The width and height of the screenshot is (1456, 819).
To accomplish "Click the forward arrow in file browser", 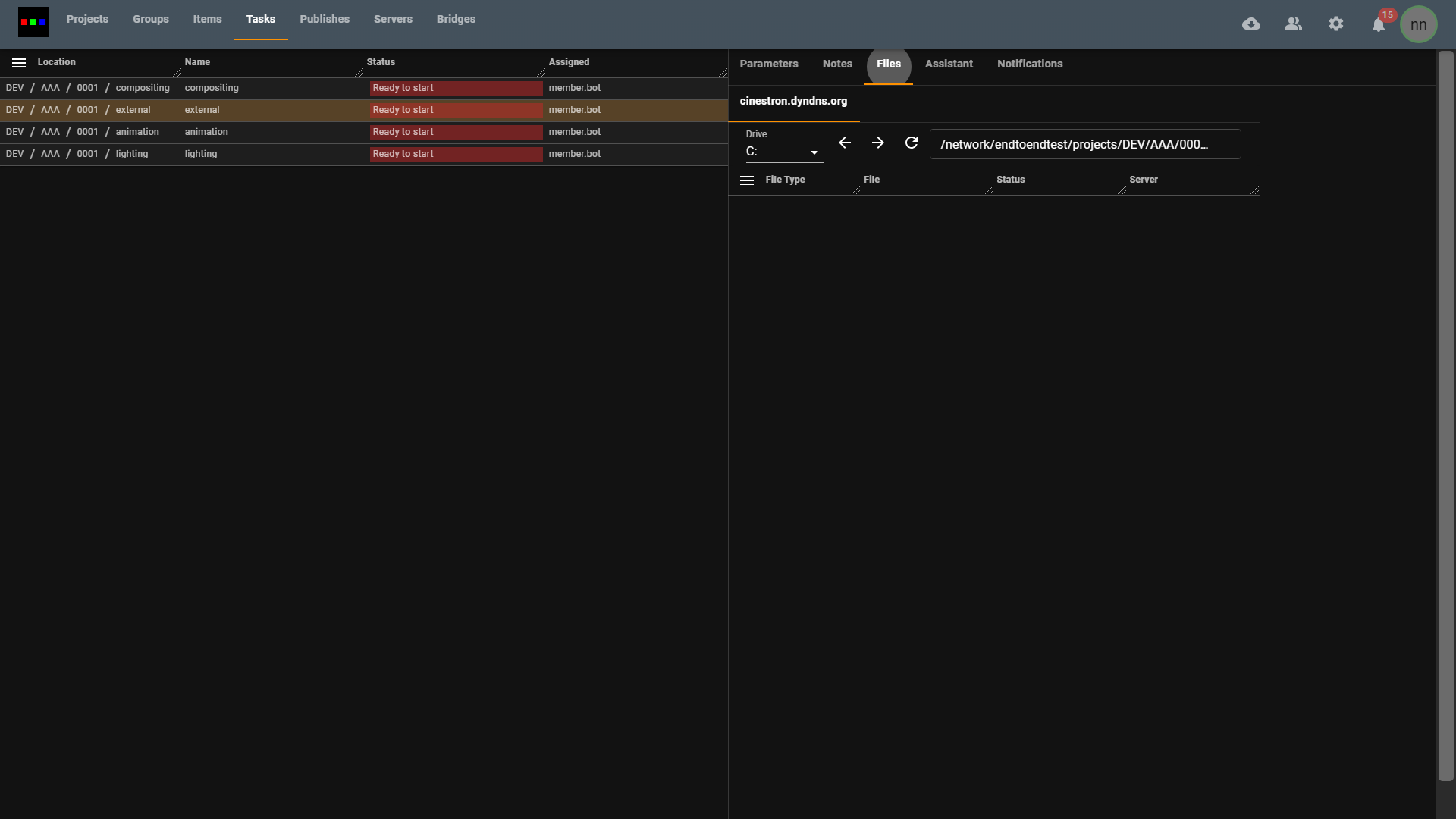I will coord(878,143).
